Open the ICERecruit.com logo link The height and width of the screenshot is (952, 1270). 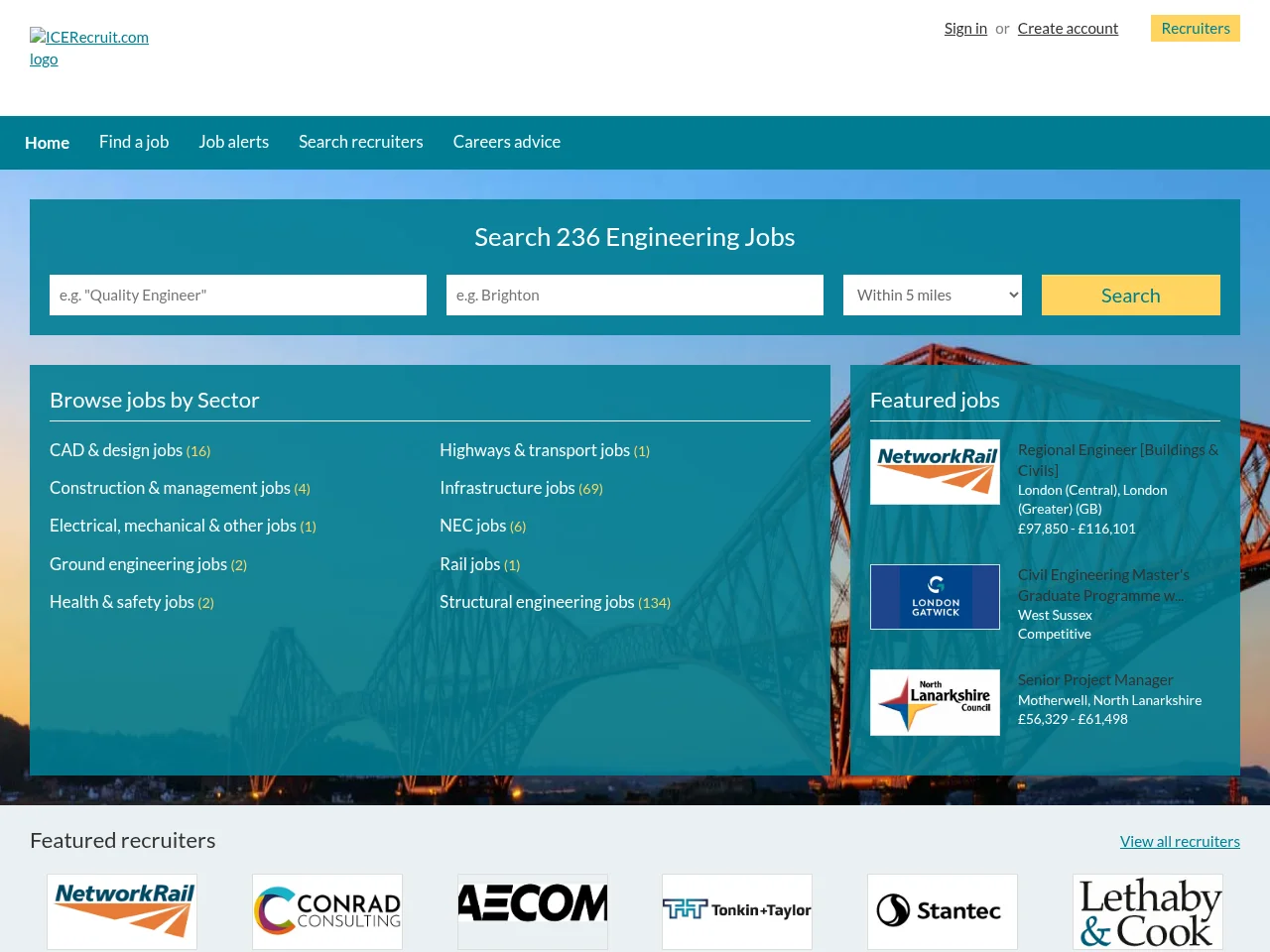(x=89, y=48)
